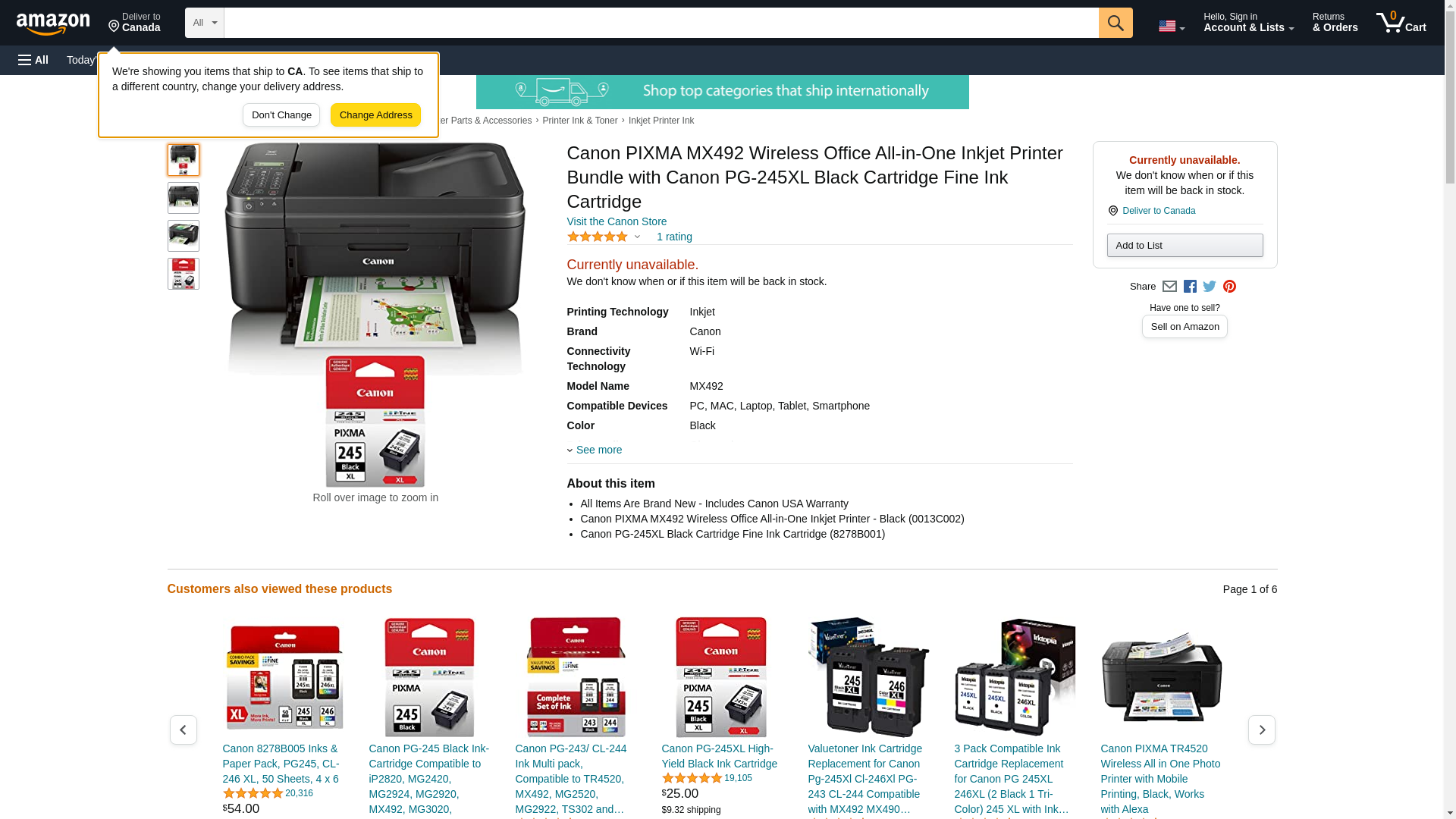
Task: Open the search category All dropdown
Action: tap(205, 23)
